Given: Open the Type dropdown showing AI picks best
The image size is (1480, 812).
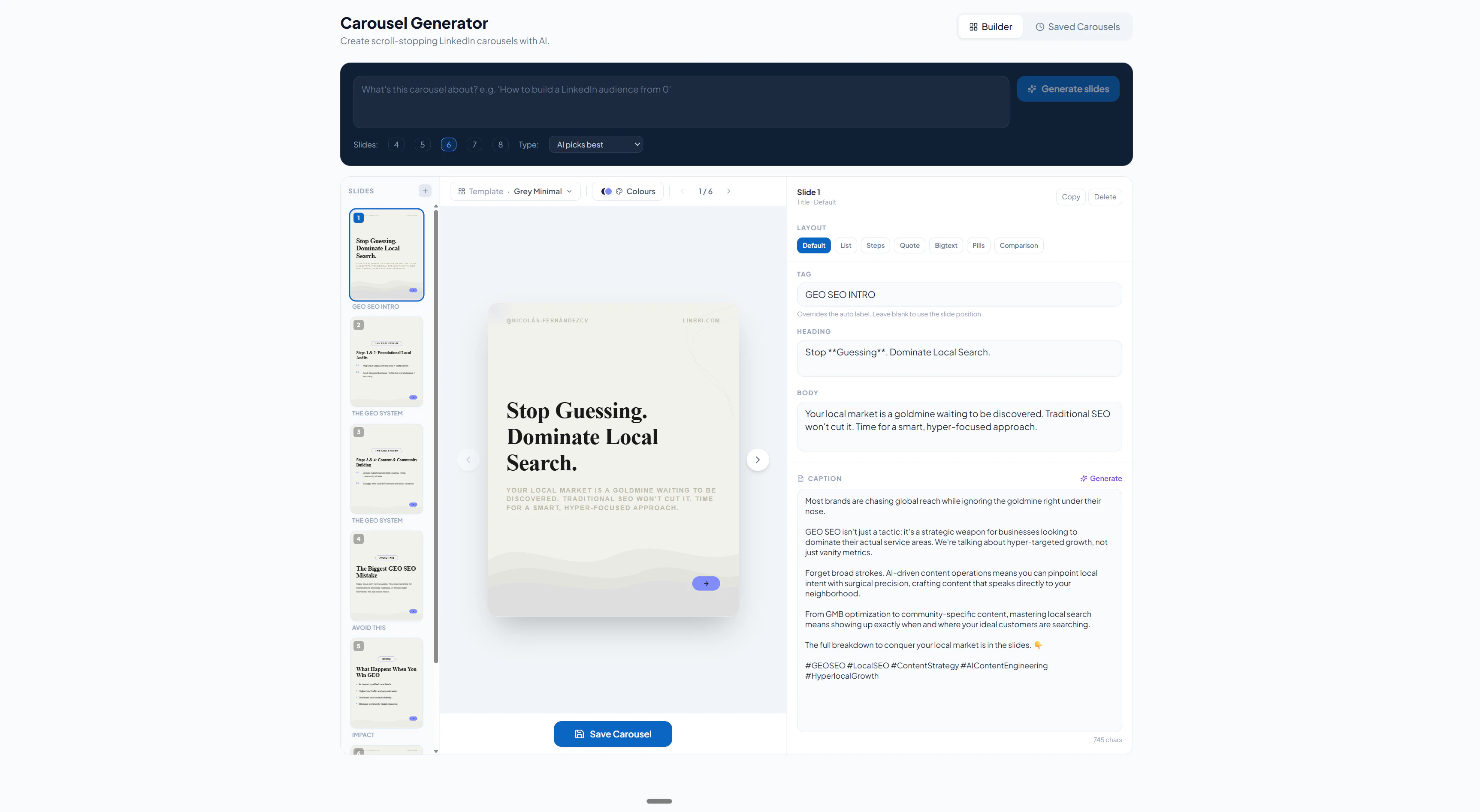Looking at the screenshot, I should tap(595, 145).
